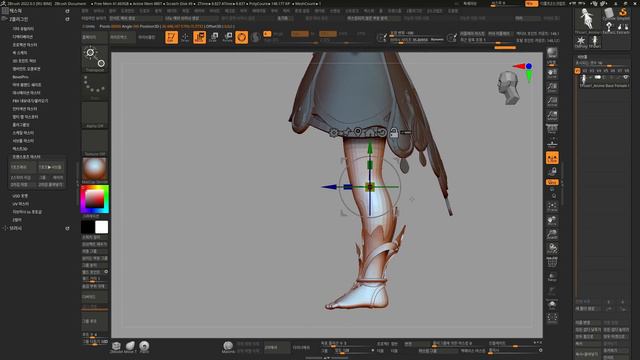Viewport: 640px width, 360px height.
Task: Select the Anime Base Female subtool row
Action: (605, 81)
